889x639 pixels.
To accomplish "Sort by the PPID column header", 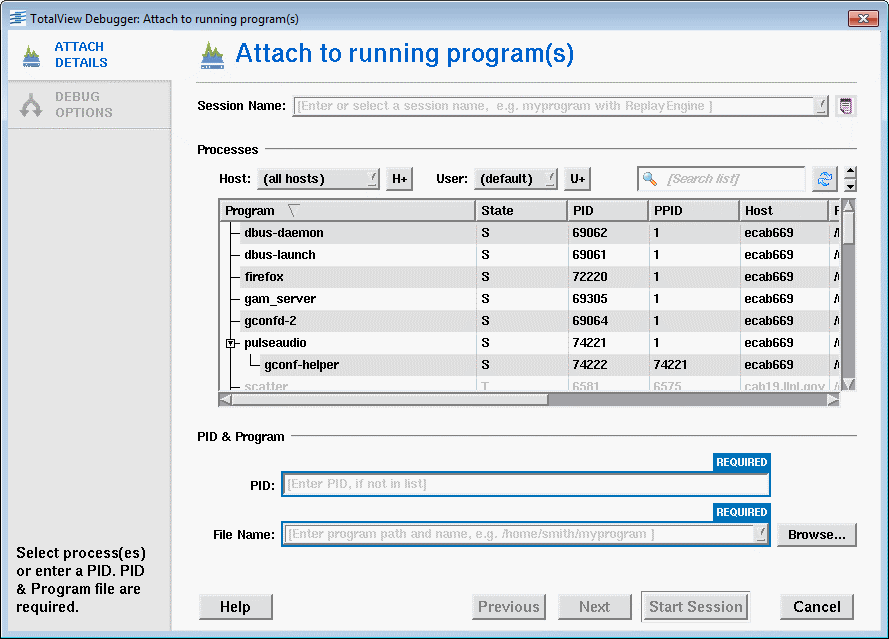I will tap(693, 211).
